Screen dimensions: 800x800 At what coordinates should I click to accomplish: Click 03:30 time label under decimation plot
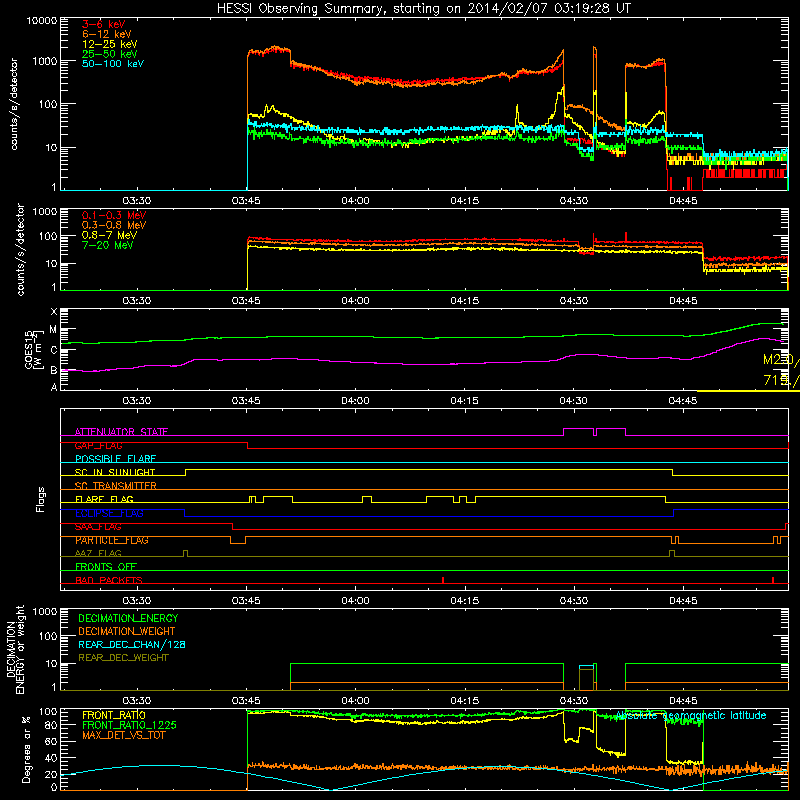click(x=137, y=701)
